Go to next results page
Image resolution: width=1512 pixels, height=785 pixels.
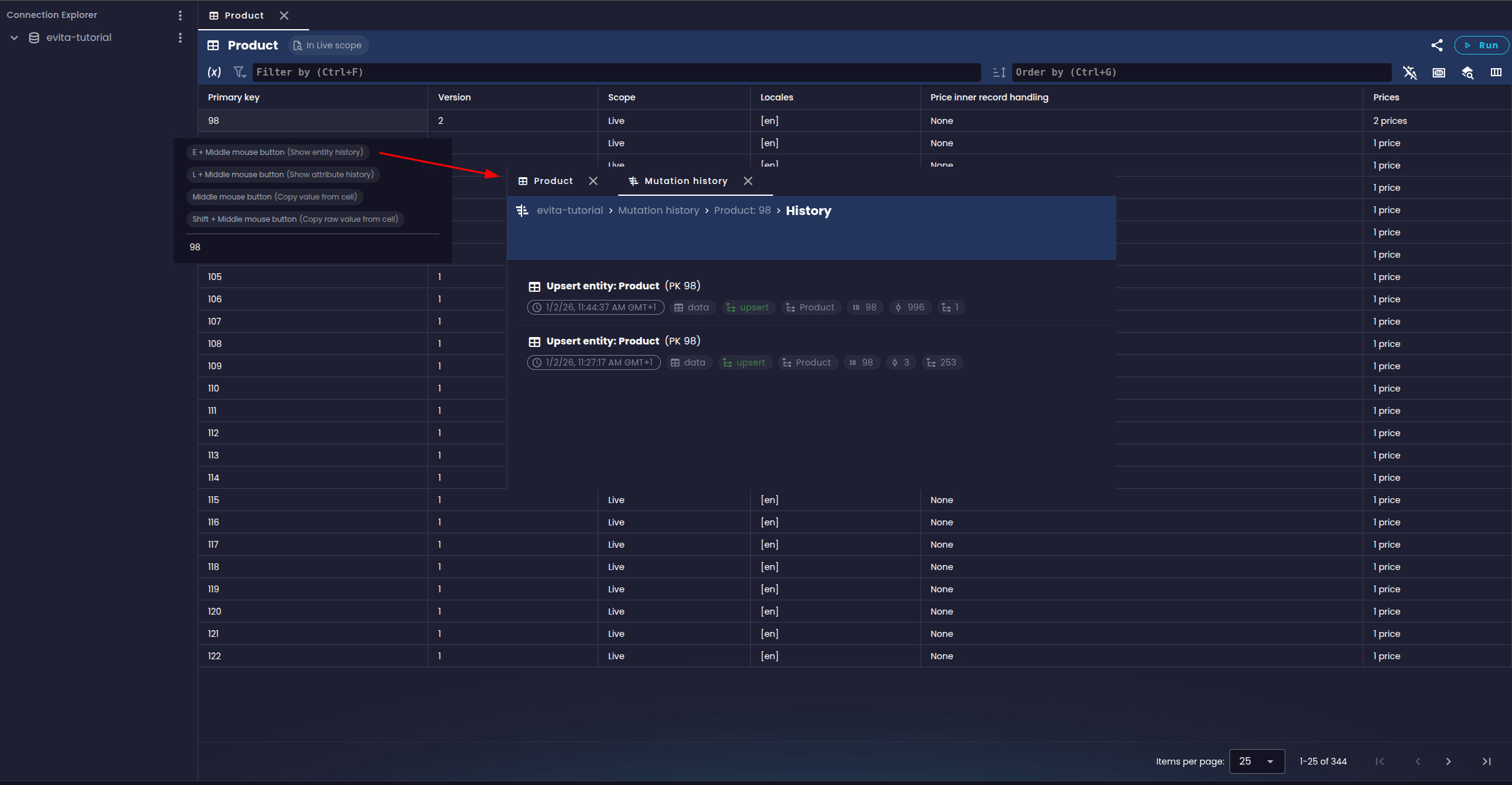click(1448, 761)
